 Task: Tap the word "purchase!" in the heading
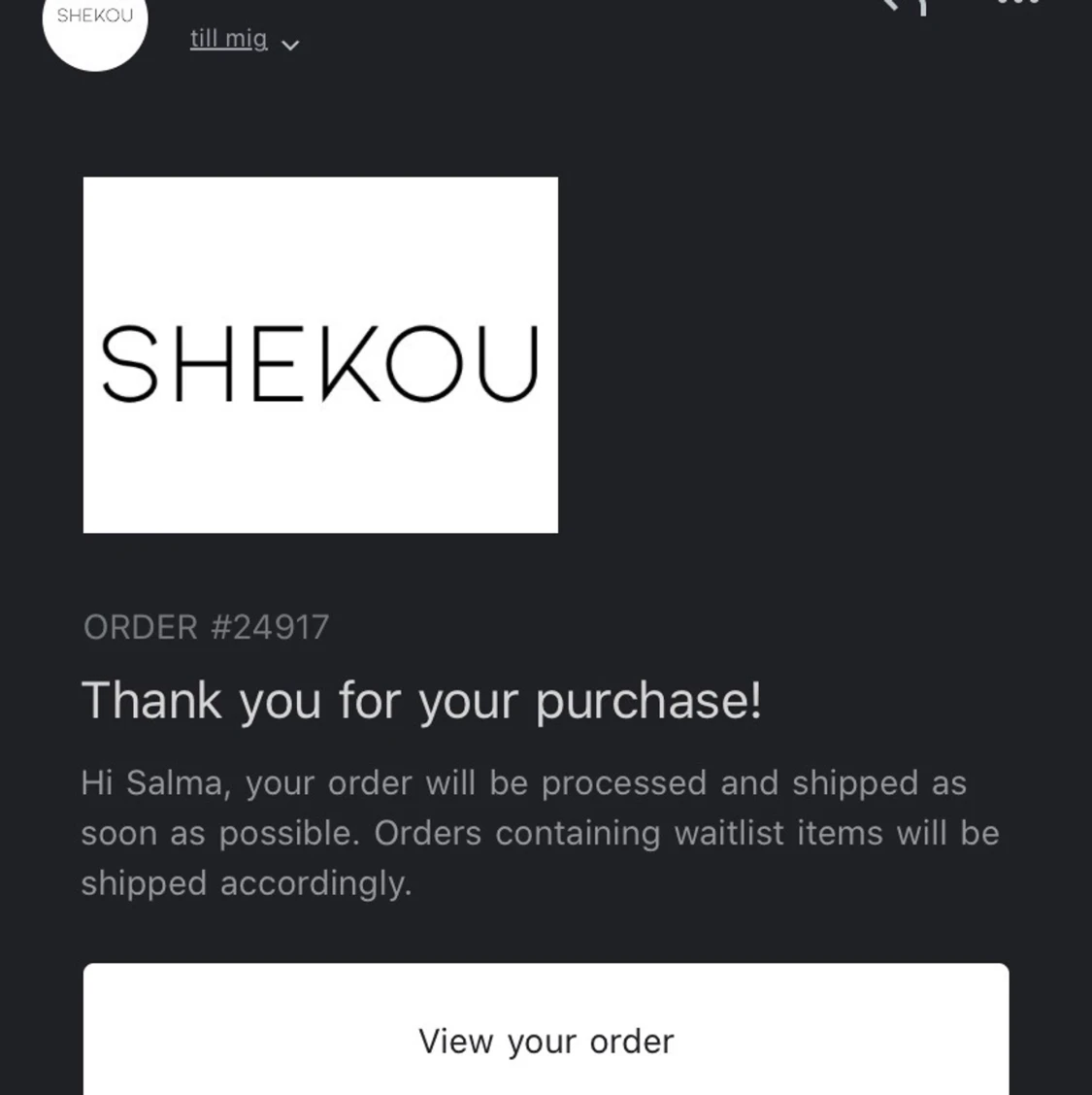(648, 700)
